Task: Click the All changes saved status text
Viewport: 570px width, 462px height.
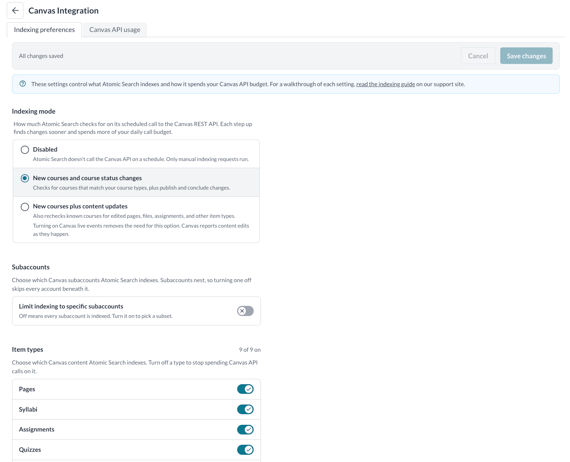Action: [41, 56]
